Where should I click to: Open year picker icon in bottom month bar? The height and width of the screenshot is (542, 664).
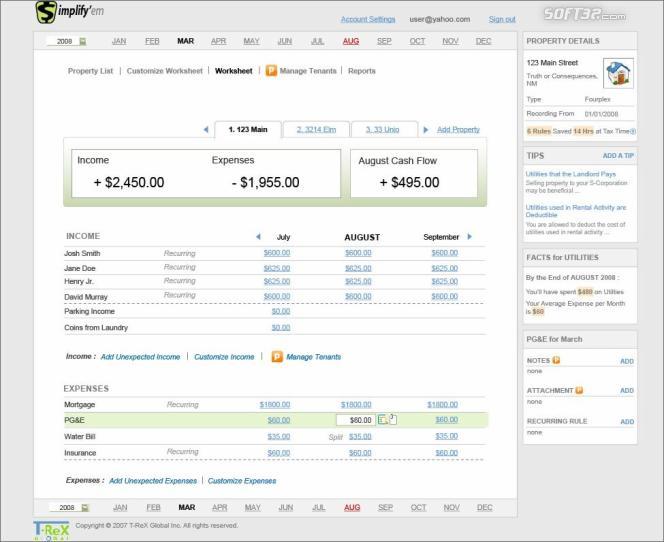click(85, 507)
